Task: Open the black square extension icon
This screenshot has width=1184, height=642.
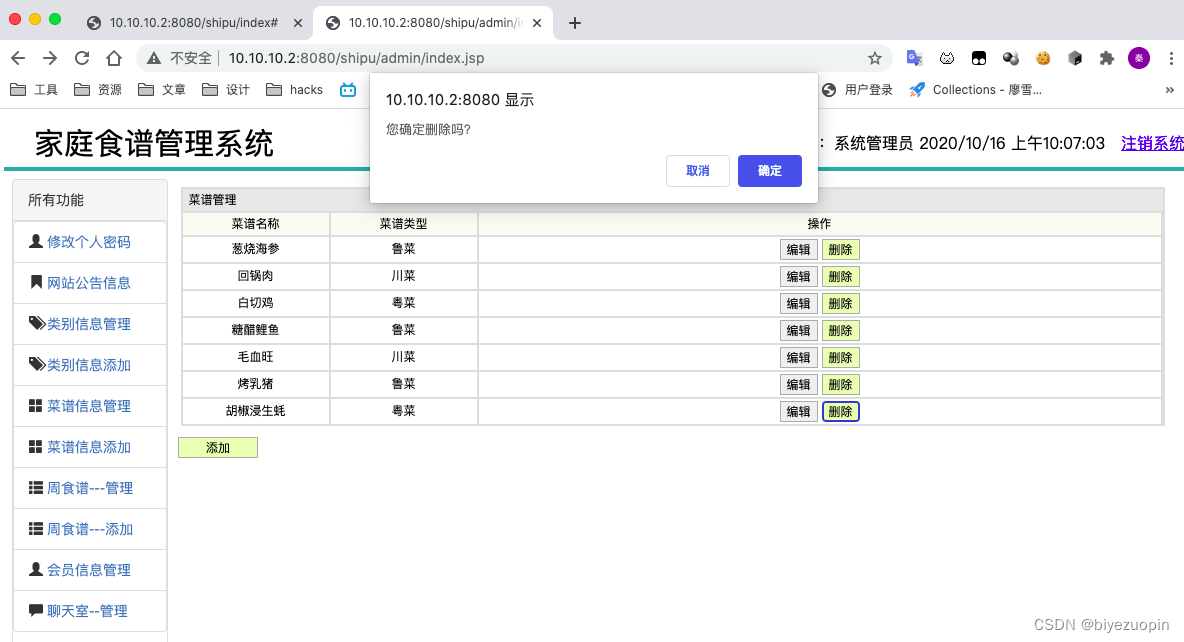Action: click(979, 58)
